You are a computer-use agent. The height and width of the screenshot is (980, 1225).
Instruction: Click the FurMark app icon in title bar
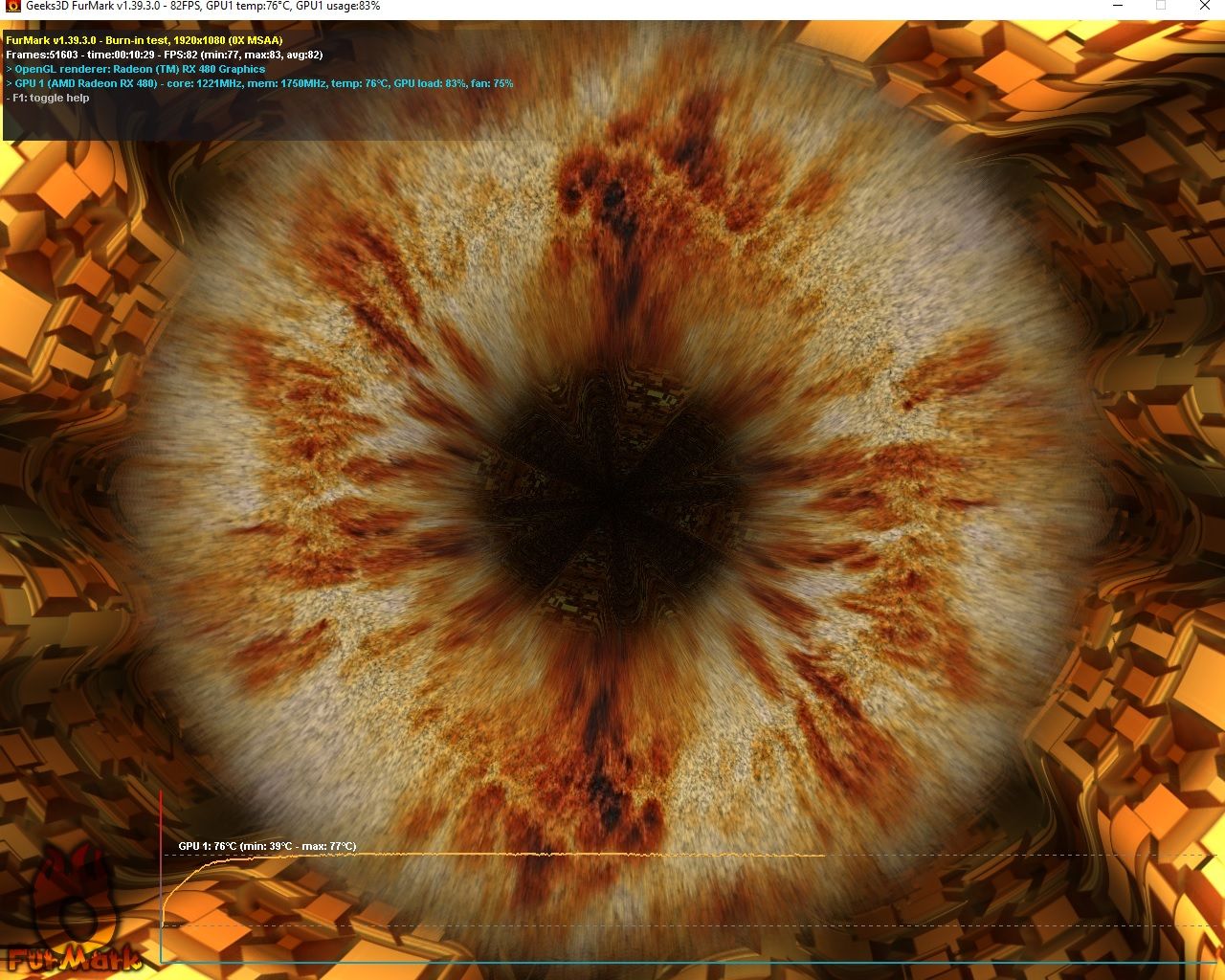pos(12,7)
